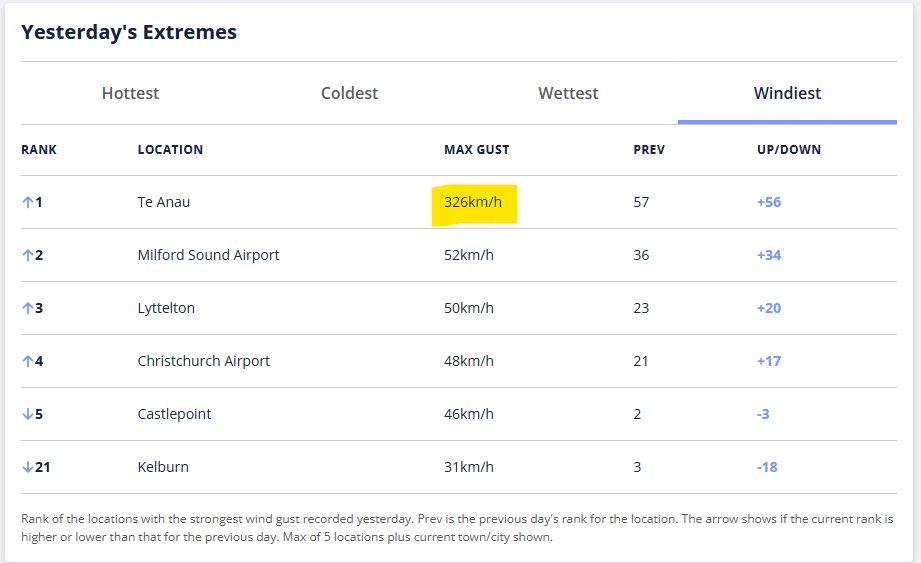921x563 pixels.
Task: Click the RANK column header
Action: pos(39,150)
